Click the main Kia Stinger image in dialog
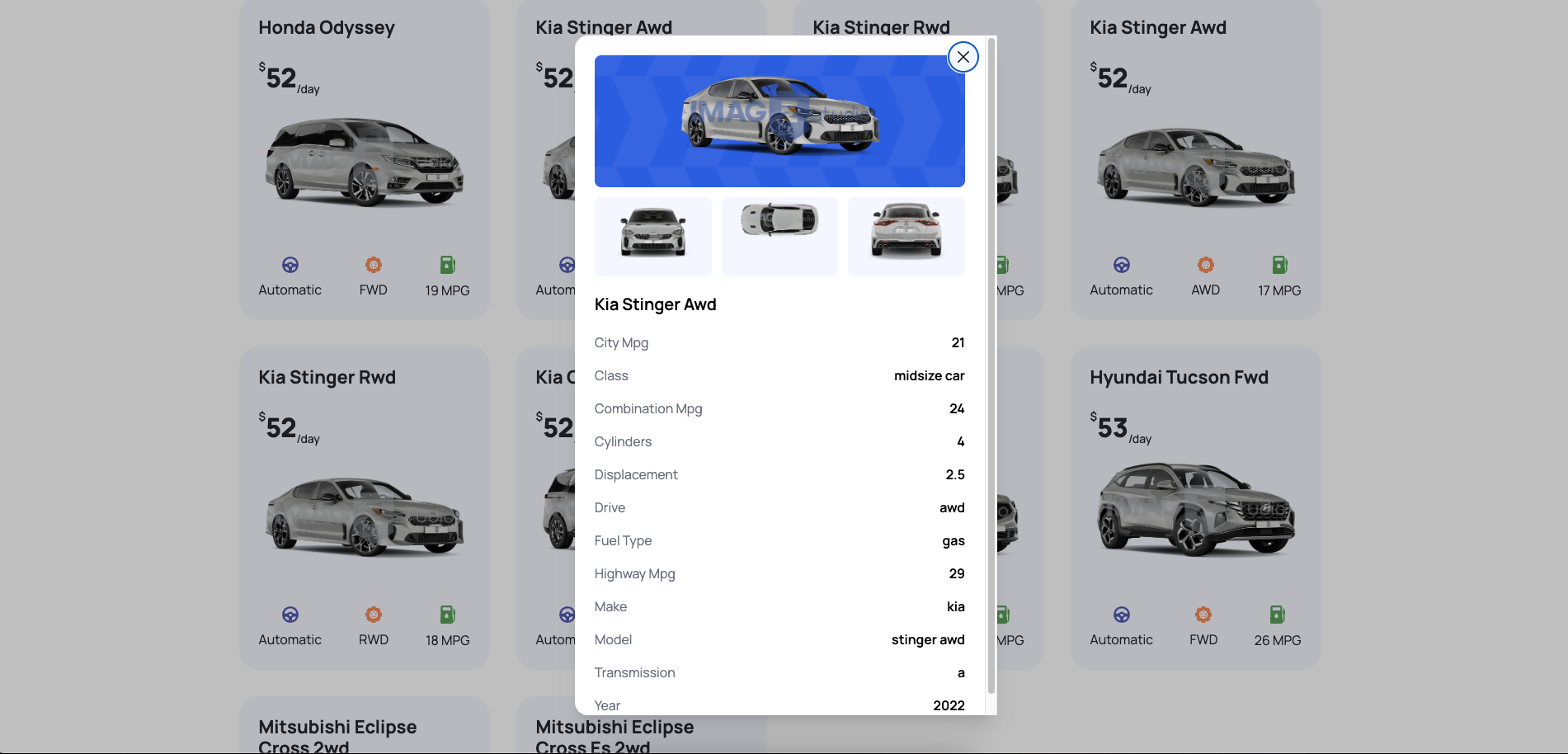 tap(779, 121)
